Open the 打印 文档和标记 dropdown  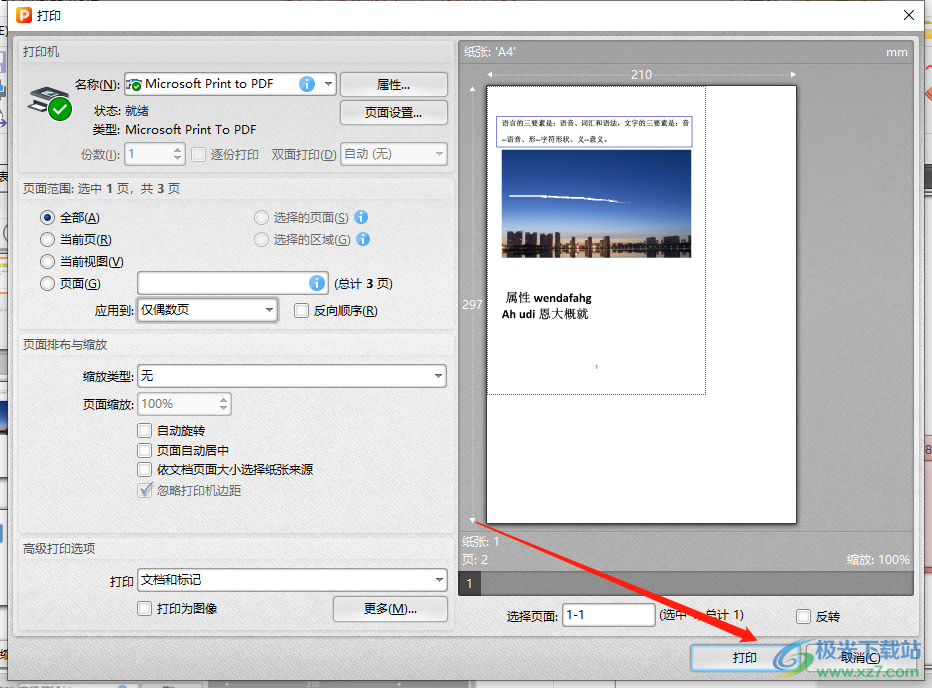point(292,580)
